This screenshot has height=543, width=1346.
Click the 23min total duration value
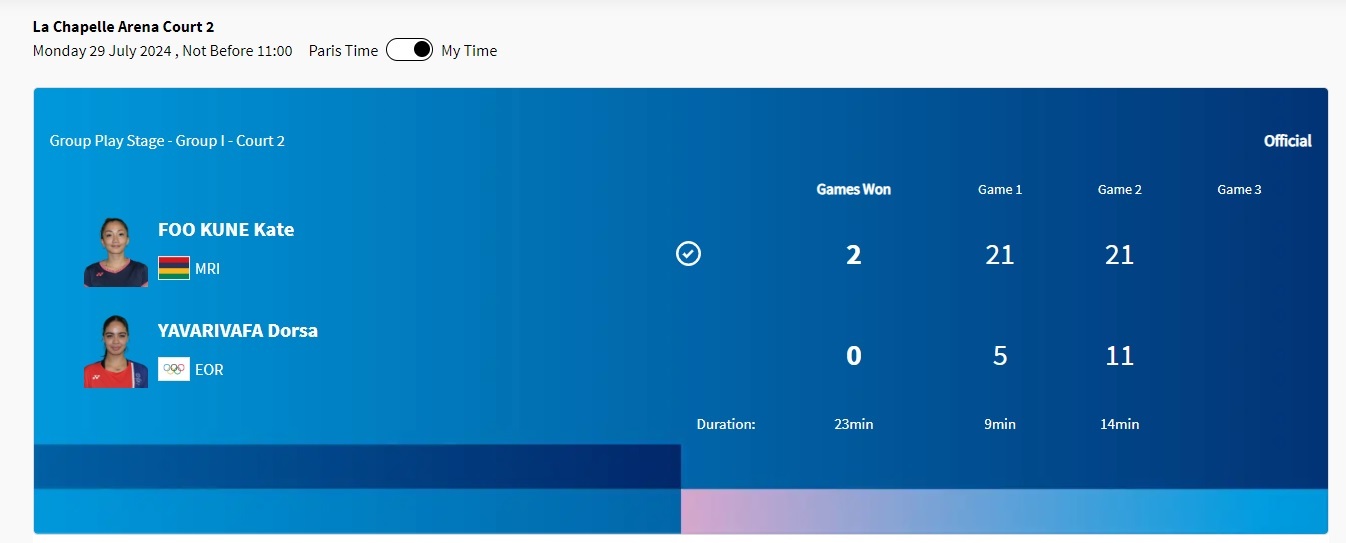point(853,424)
